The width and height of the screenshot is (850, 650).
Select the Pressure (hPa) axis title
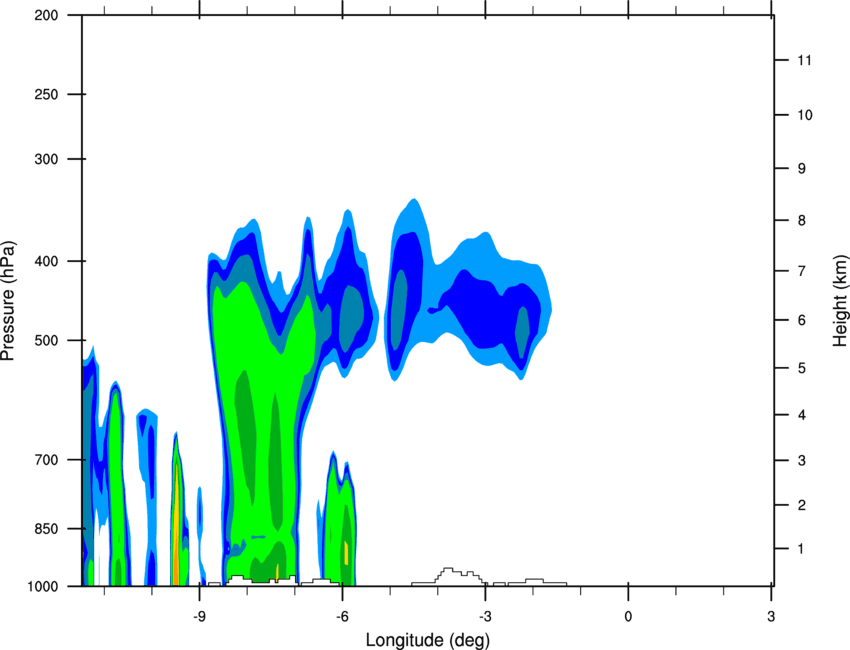8,301
